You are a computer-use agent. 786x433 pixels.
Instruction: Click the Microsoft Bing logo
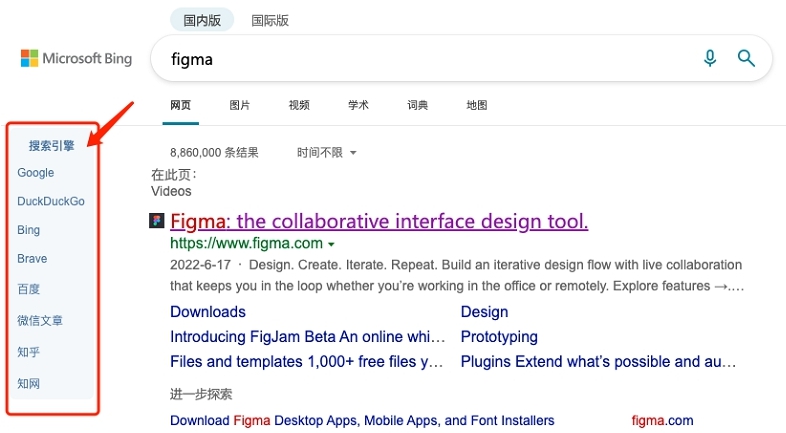tap(77, 59)
